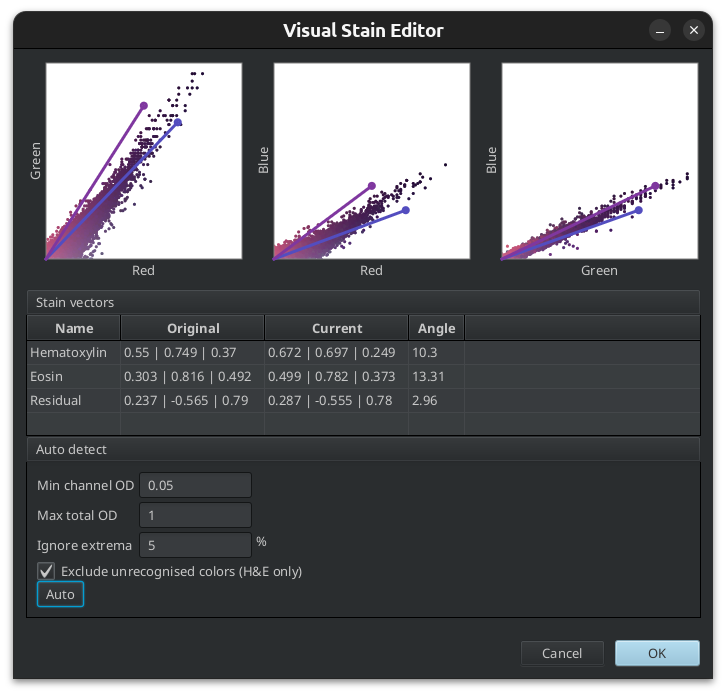Image resolution: width=726 pixels, height=695 pixels.
Task: Cancel the Visual Stain Editor dialog
Action: click(x=562, y=653)
